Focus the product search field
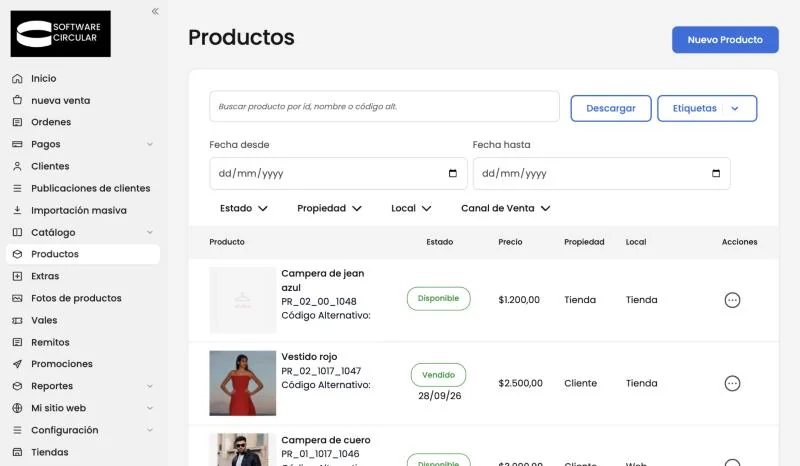The width and height of the screenshot is (800, 466). [x=384, y=106]
